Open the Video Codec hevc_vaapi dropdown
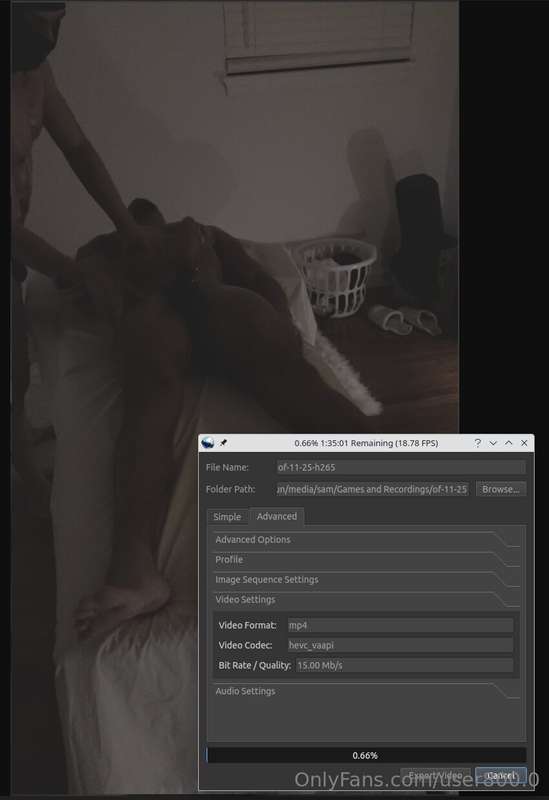The image size is (549, 800). click(401, 645)
